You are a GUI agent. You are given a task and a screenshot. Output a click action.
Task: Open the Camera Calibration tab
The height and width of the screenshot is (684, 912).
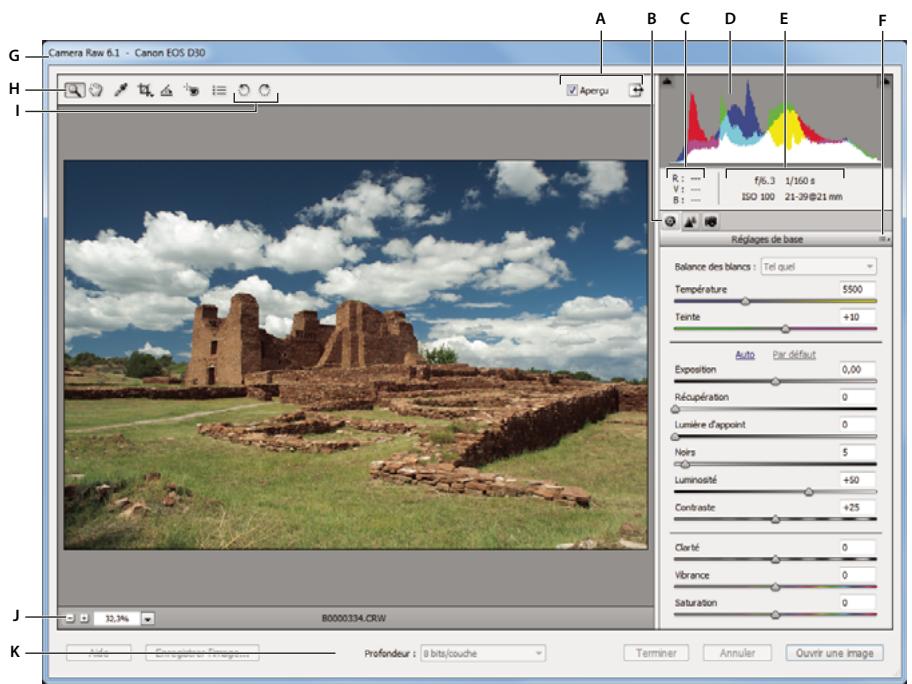coord(710,221)
